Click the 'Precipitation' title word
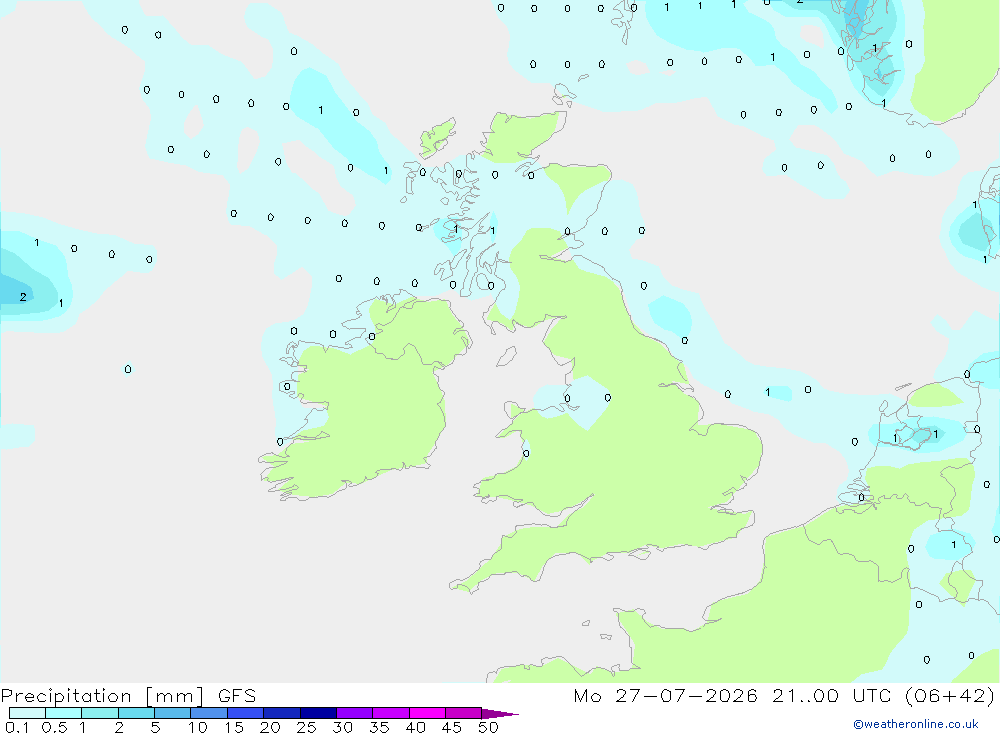Screen dimensions: 1000x733 tap(66, 695)
